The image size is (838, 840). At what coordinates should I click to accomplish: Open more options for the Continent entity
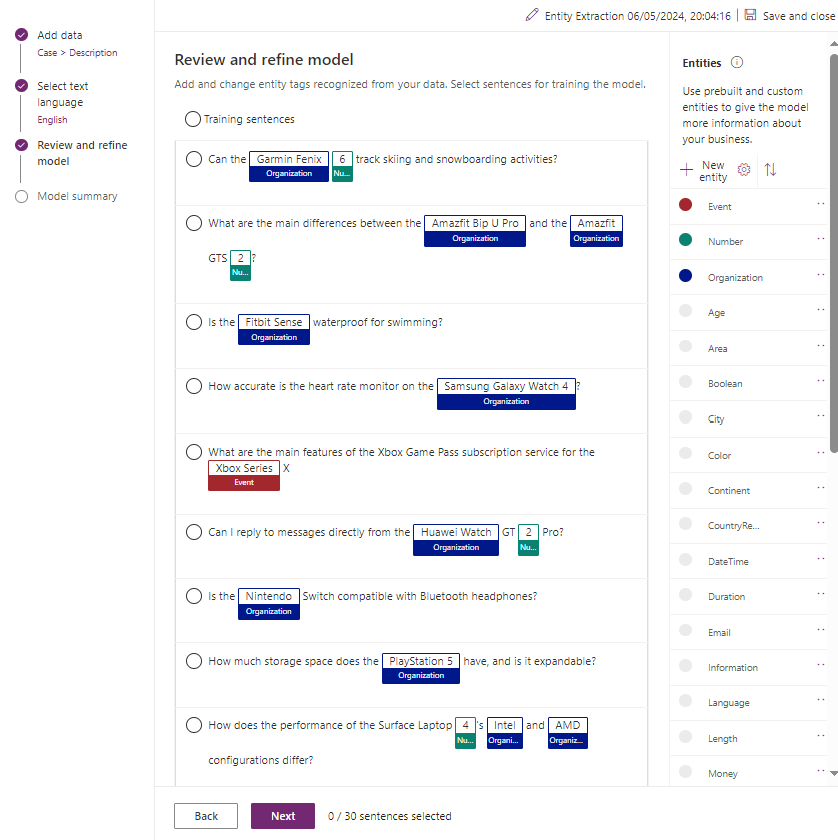pyautogui.click(x=820, y=488)
